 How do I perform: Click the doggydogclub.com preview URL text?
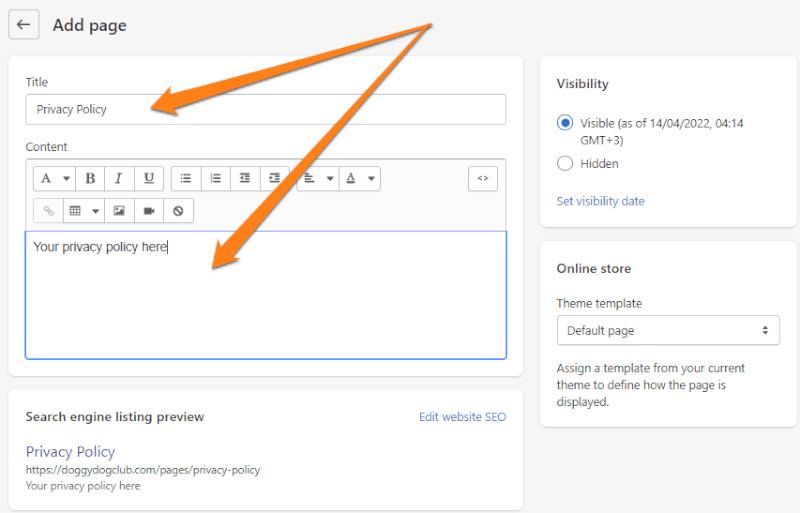click(143, 470)
